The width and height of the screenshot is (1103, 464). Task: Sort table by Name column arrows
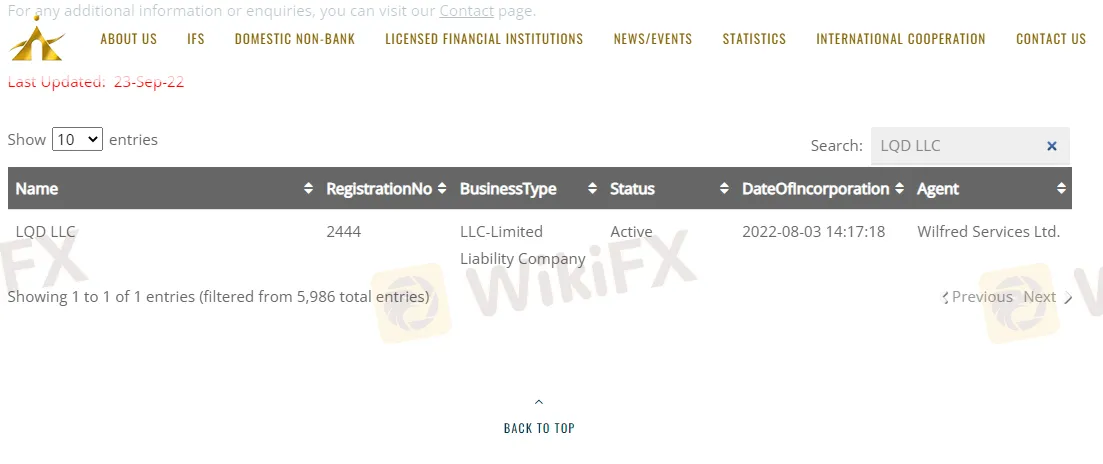307,189
